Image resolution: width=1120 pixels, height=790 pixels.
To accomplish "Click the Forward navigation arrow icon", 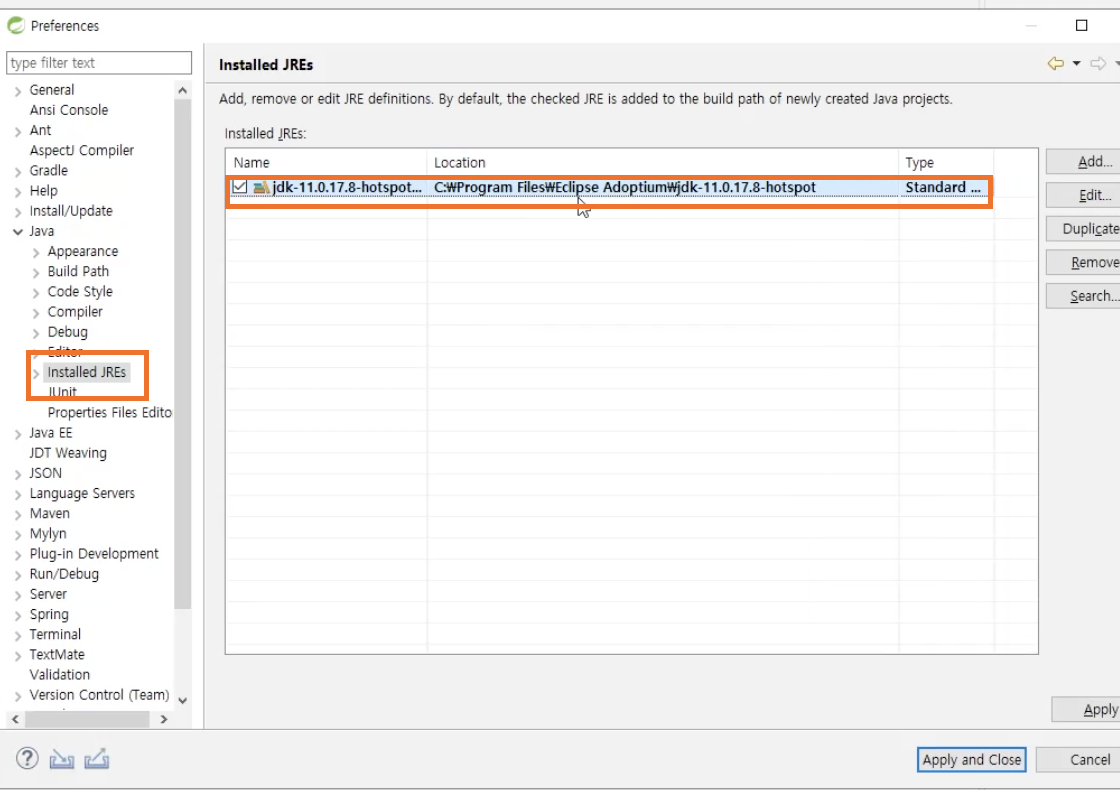I will tap(1099, 64).
